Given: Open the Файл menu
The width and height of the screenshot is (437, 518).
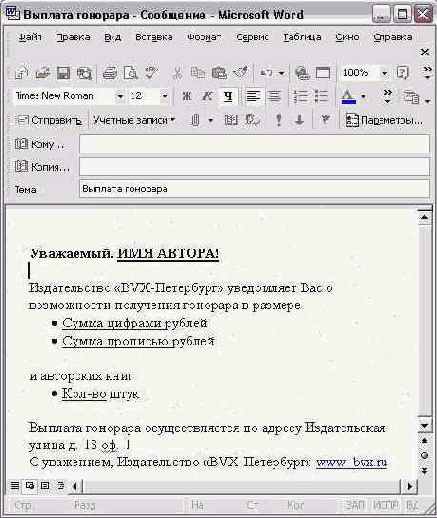Looking at the screenshot, I should (30, 37).
